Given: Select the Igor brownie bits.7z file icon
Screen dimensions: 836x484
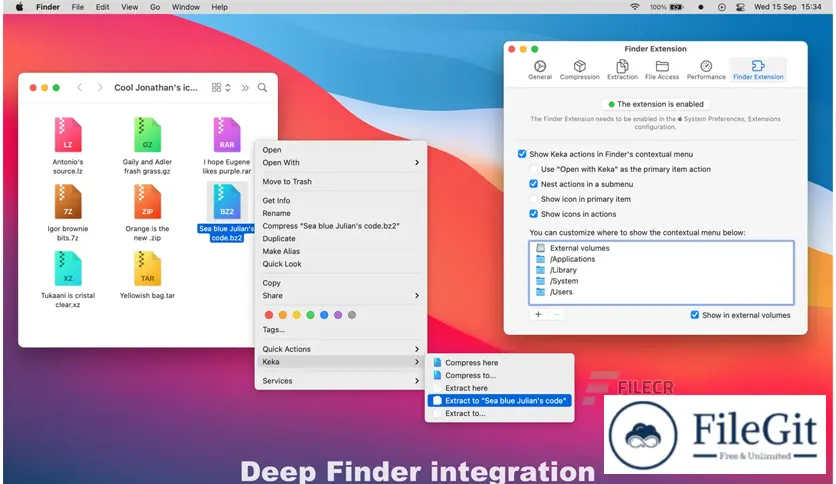Looking at the screenshot, I should (x=68, y=201).
